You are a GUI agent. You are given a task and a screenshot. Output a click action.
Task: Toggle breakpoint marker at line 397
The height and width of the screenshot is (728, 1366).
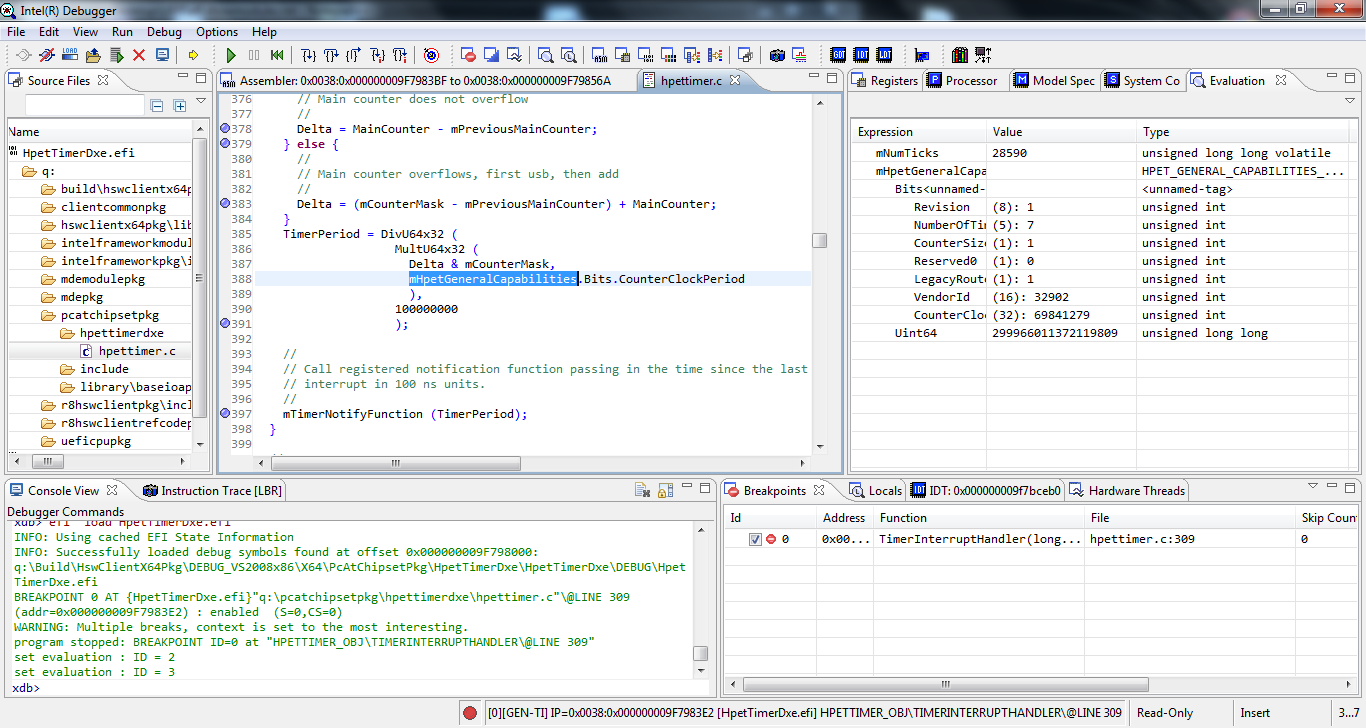225,414
